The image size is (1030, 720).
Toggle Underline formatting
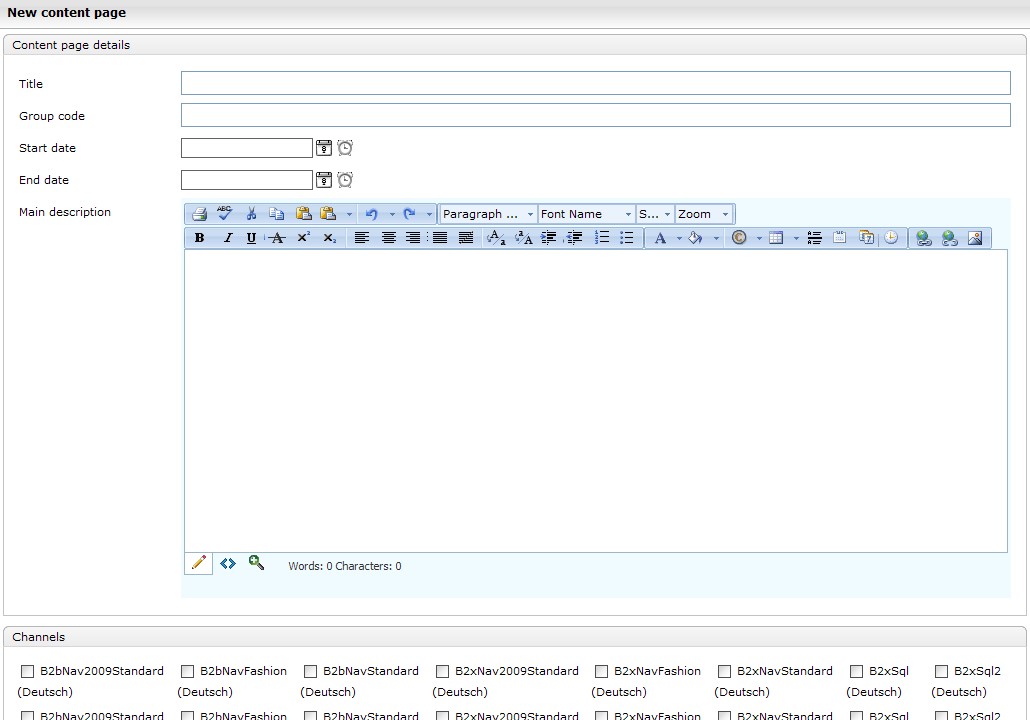click(x=251, y=238)
